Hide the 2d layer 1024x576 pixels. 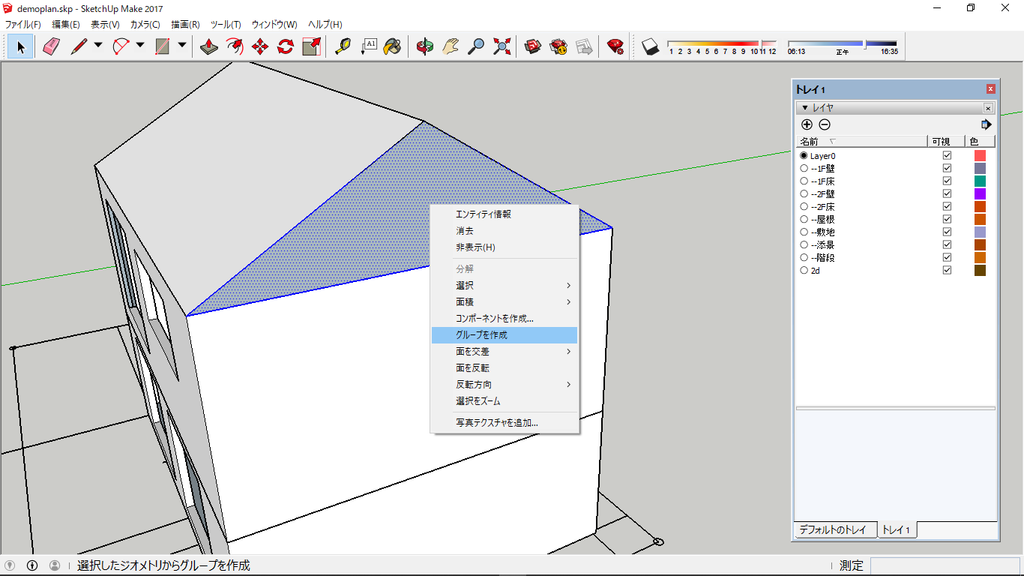947,270
